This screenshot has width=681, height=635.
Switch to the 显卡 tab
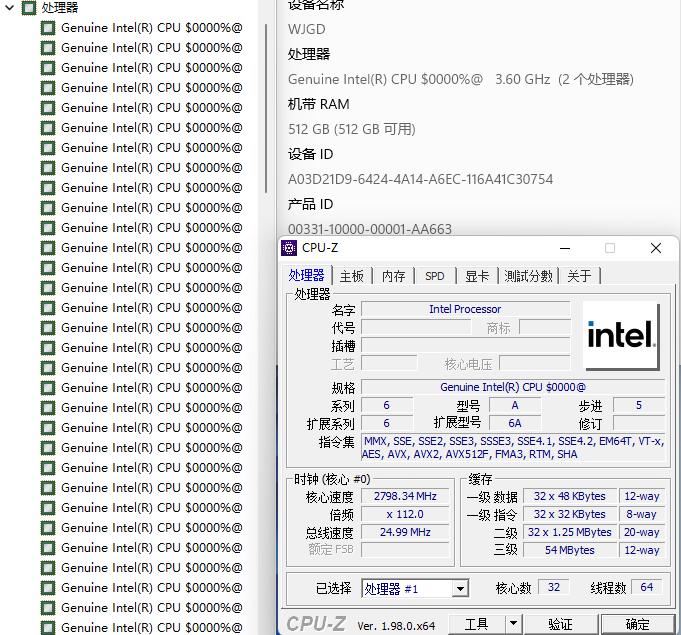477,276
